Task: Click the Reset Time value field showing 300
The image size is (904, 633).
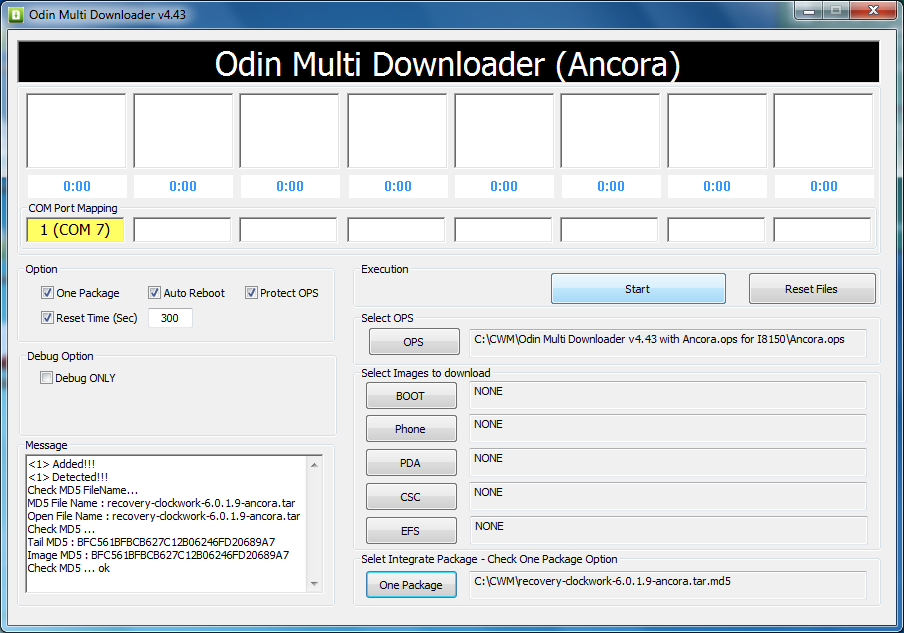Action: pos(170,318)
